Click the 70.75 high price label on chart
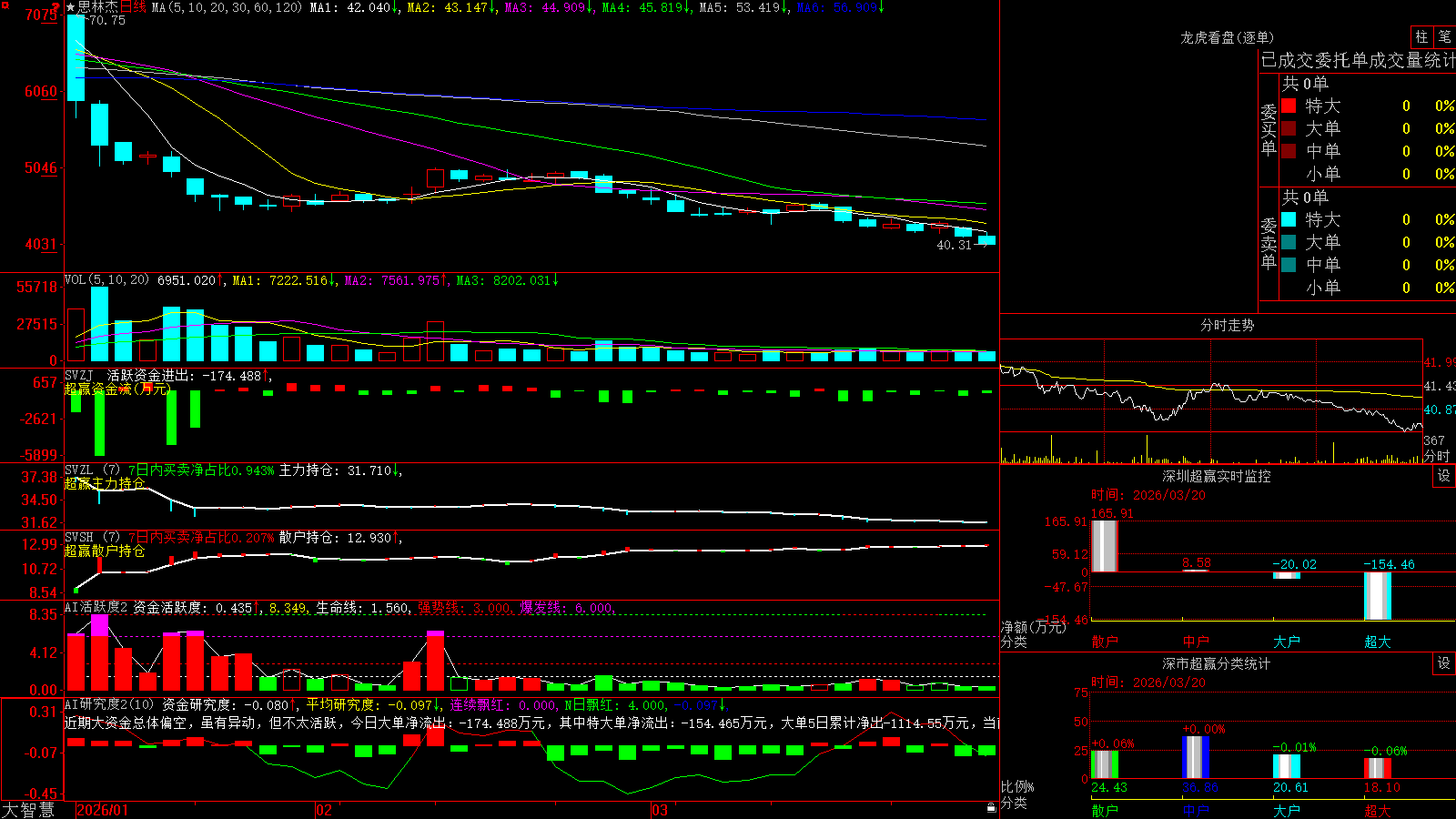The height and width of the screenshot is (819, 1456). point(107,20)
